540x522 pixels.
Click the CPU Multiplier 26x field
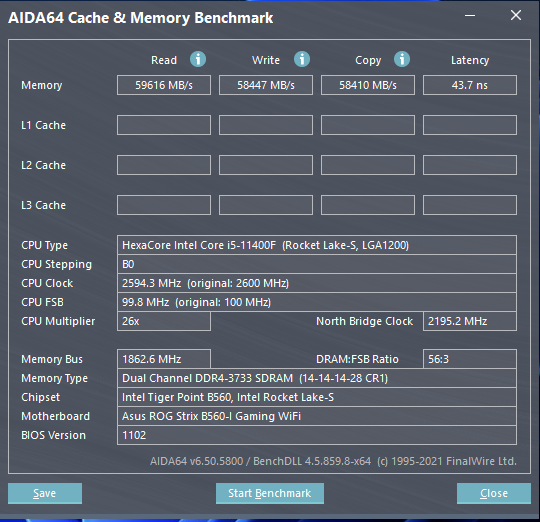pos(164,321)
